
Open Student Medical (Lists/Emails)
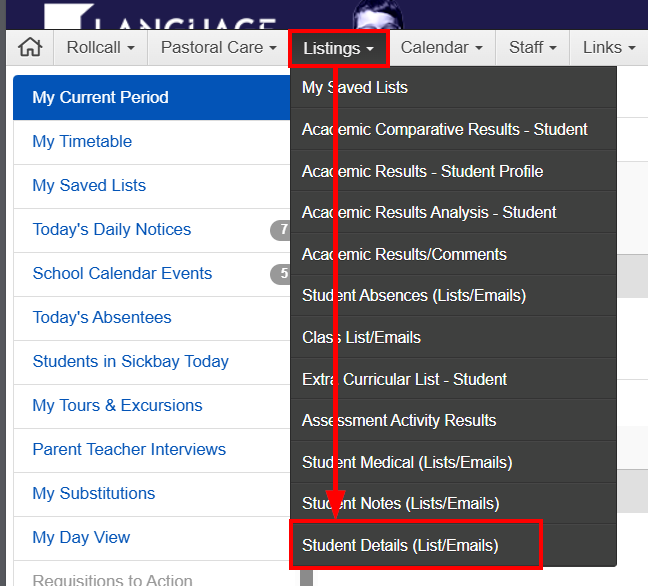[407, 462]
